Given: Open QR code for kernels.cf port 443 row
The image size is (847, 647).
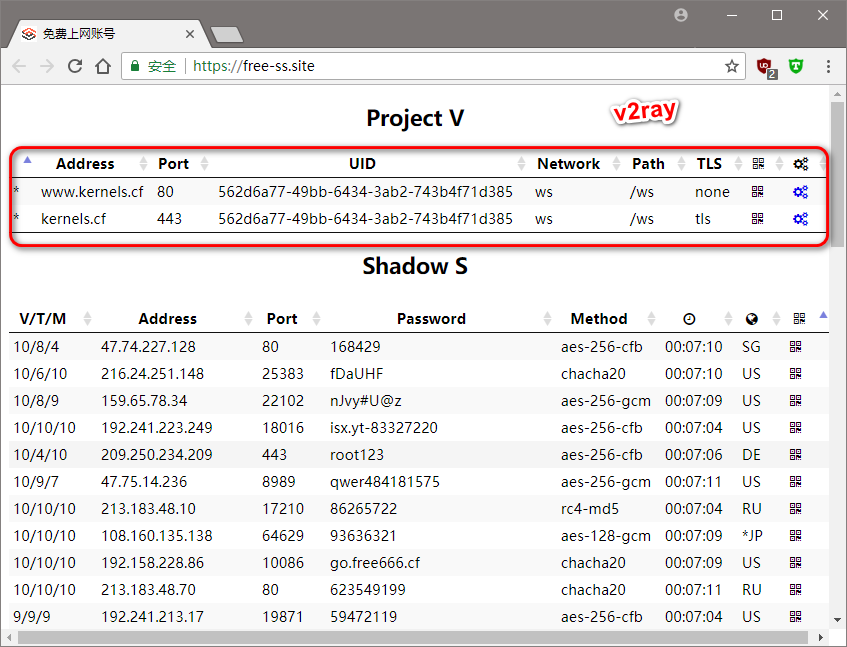Looking at the screenshot, I should [x=757, y=219].
